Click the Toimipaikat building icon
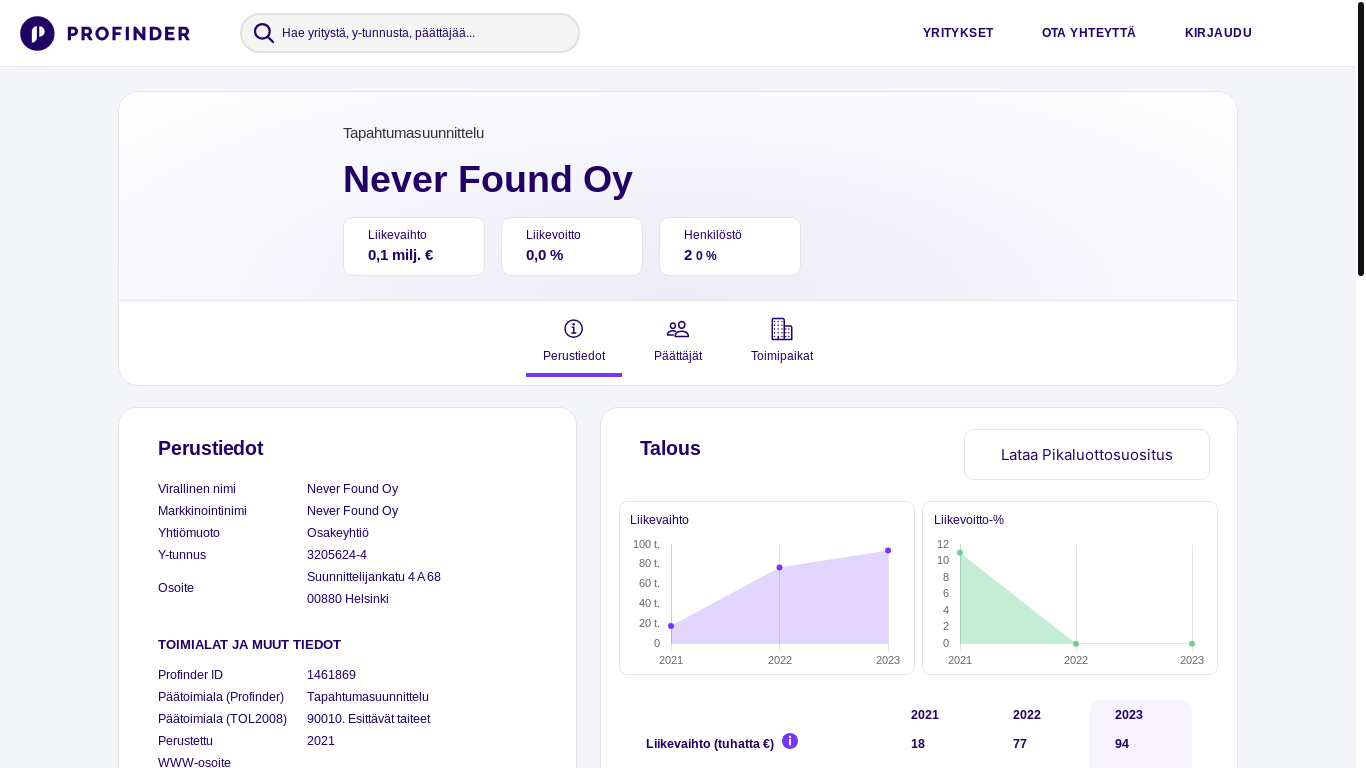The image size is (1366, 768). click(x=782, y=328)
